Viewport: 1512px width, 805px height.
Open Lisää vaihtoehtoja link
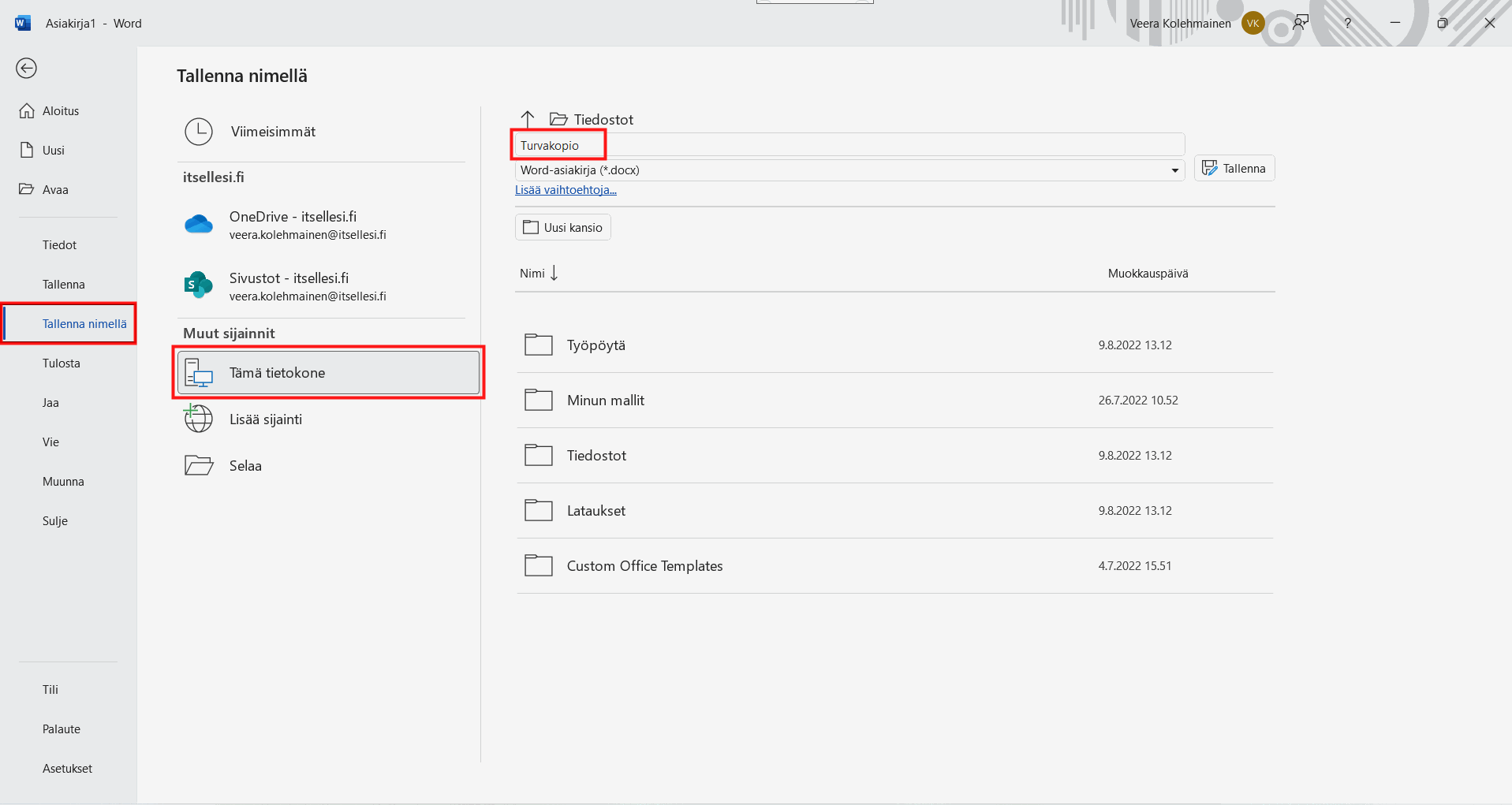click(566, 190)
